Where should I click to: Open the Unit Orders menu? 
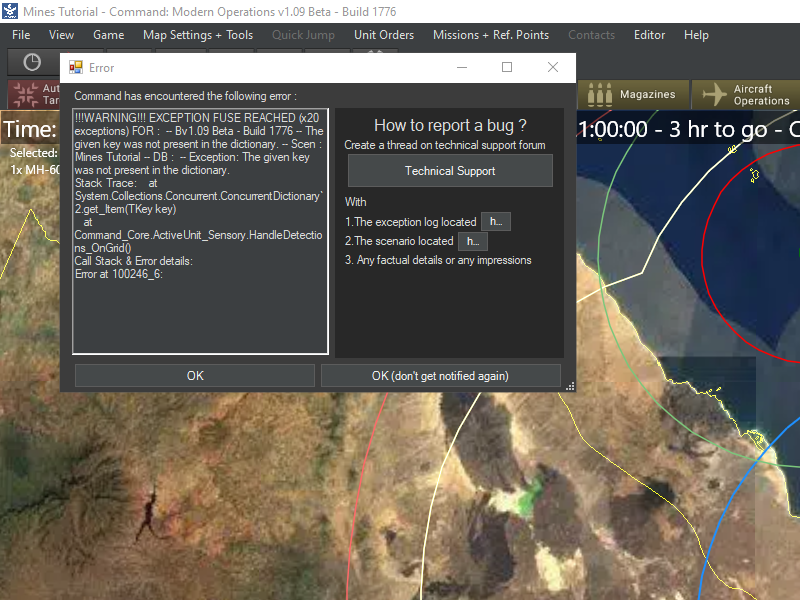point(383,35)
